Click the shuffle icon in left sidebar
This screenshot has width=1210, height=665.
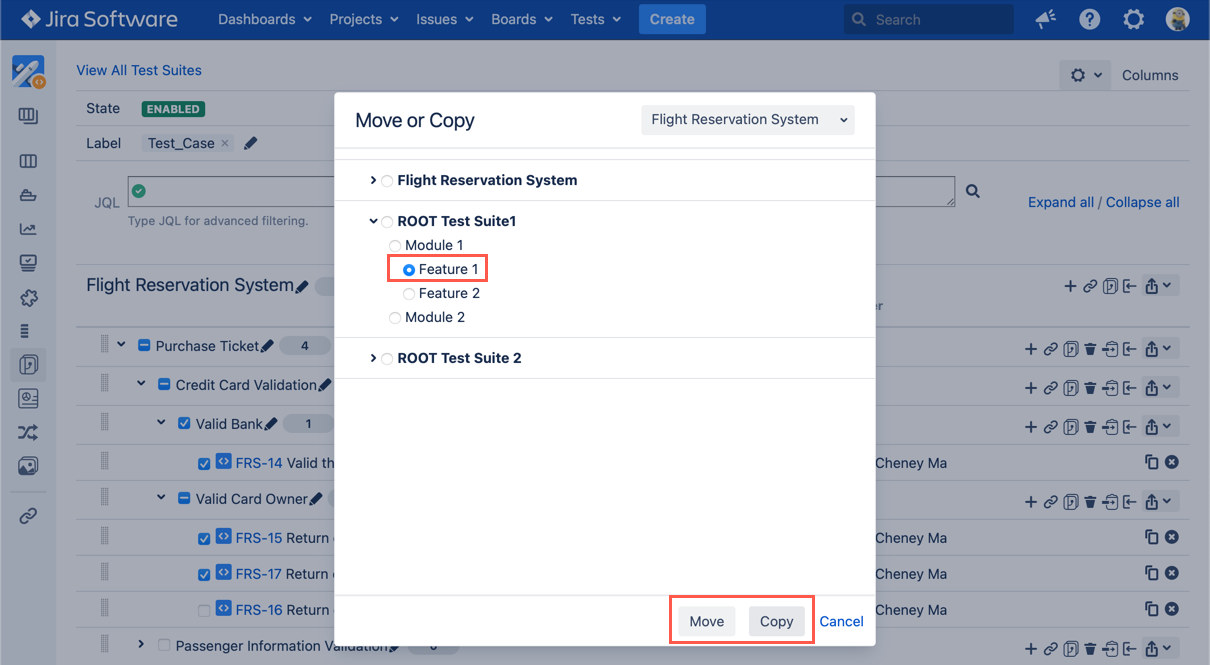tap(28, 433)
